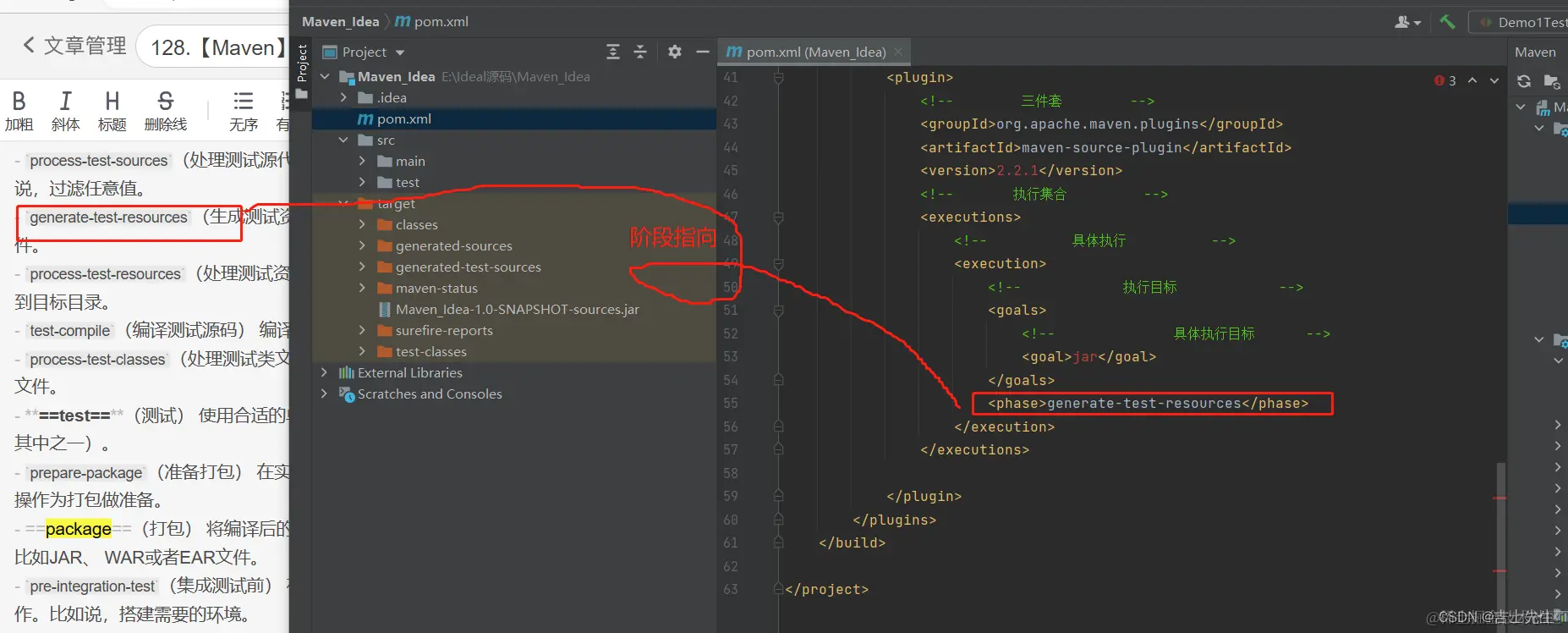Expand the test folder under src

pyautogui.click(x=362, y=183)
